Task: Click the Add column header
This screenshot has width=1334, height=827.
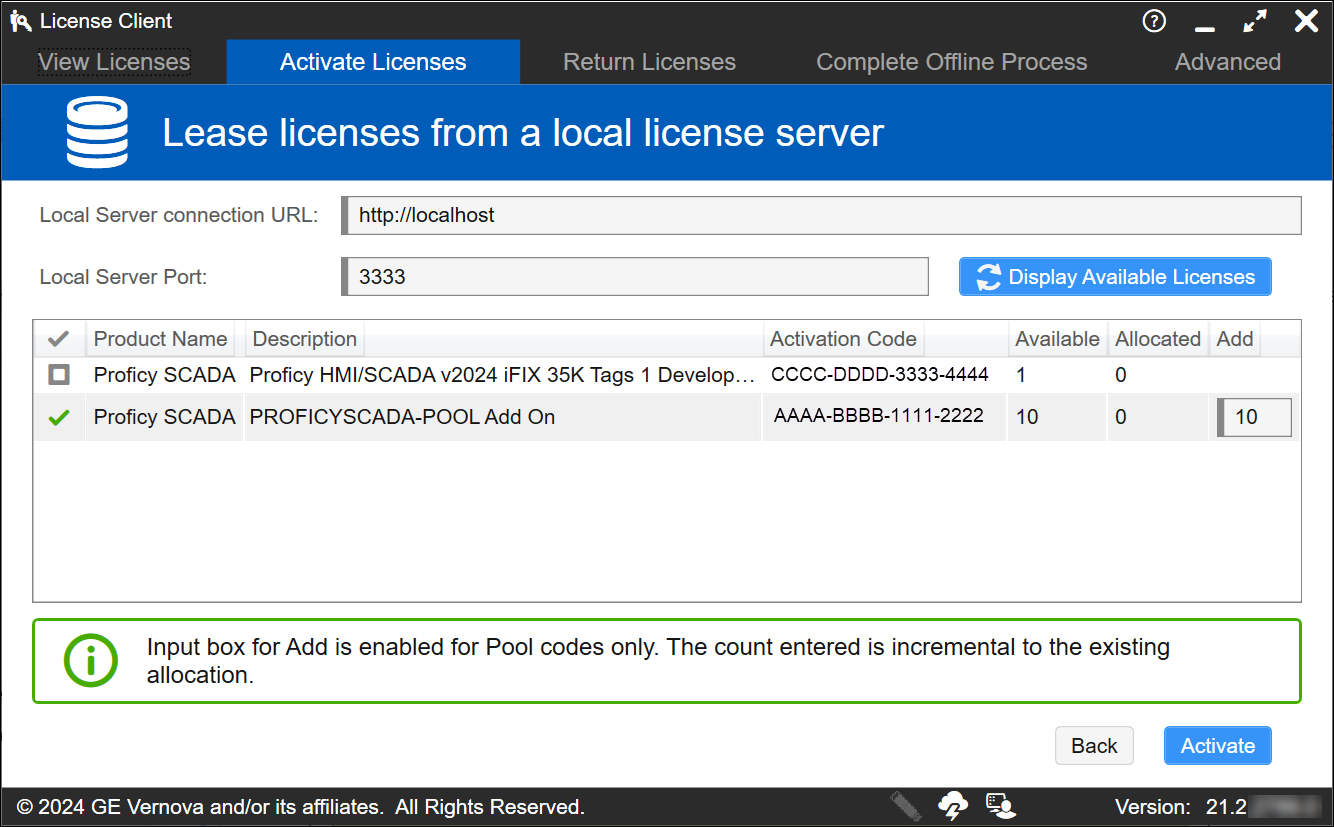Action: [1235, 339]
